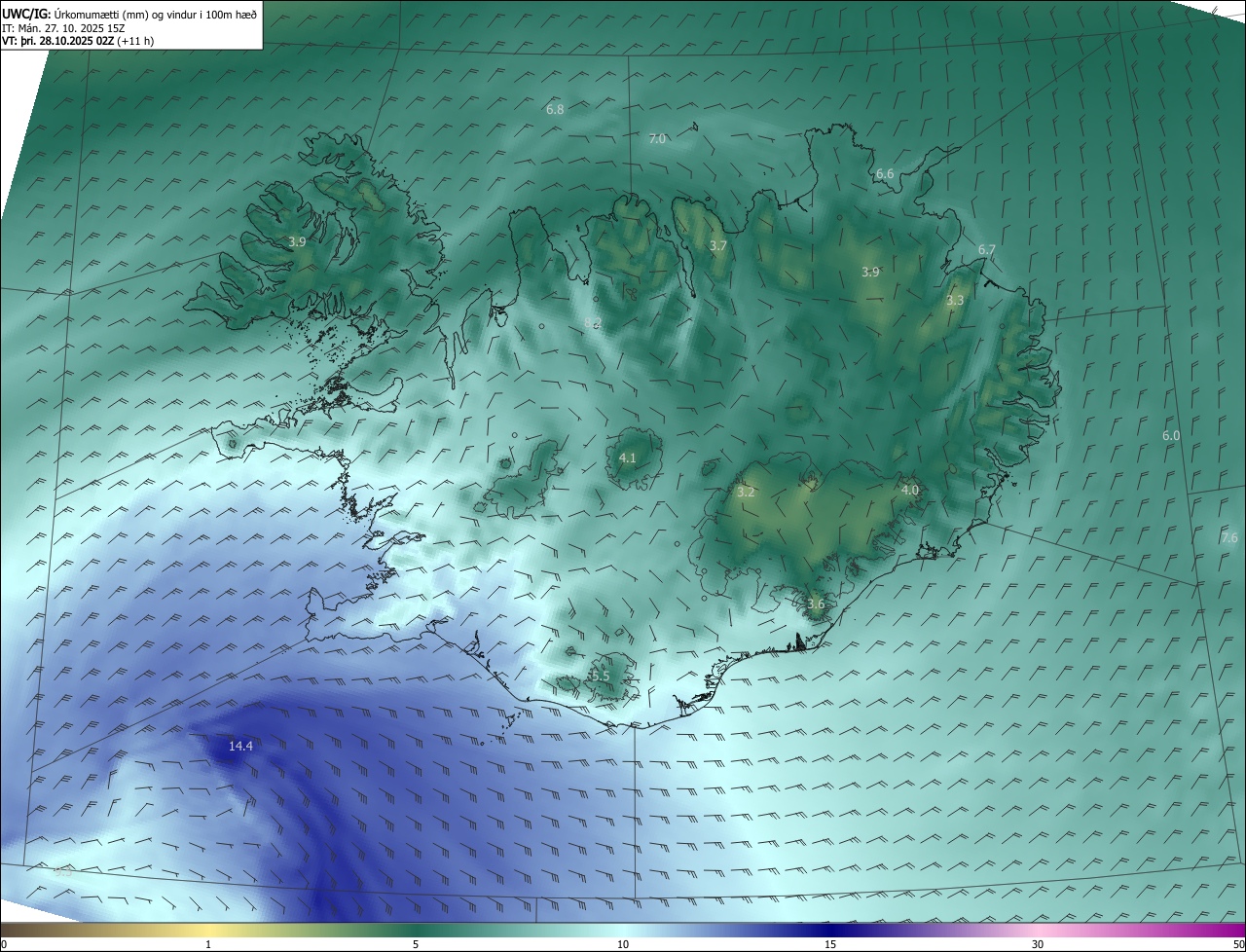Viewport: 1246px width, 952px height.
Task: Click the 5.5 label on the south coast glacier
Action: coord(600,677)
